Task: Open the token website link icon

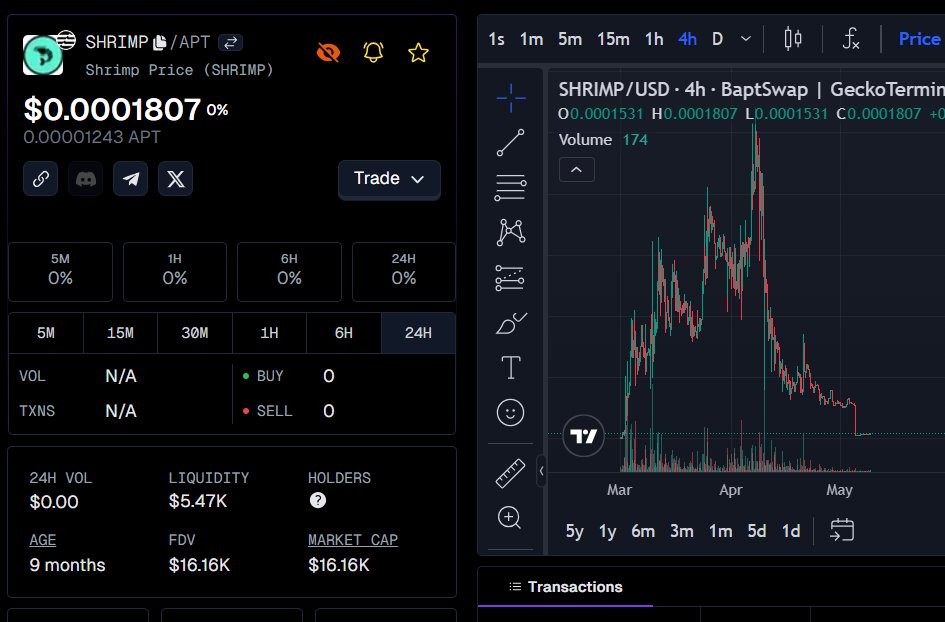Action: point(40,178)
